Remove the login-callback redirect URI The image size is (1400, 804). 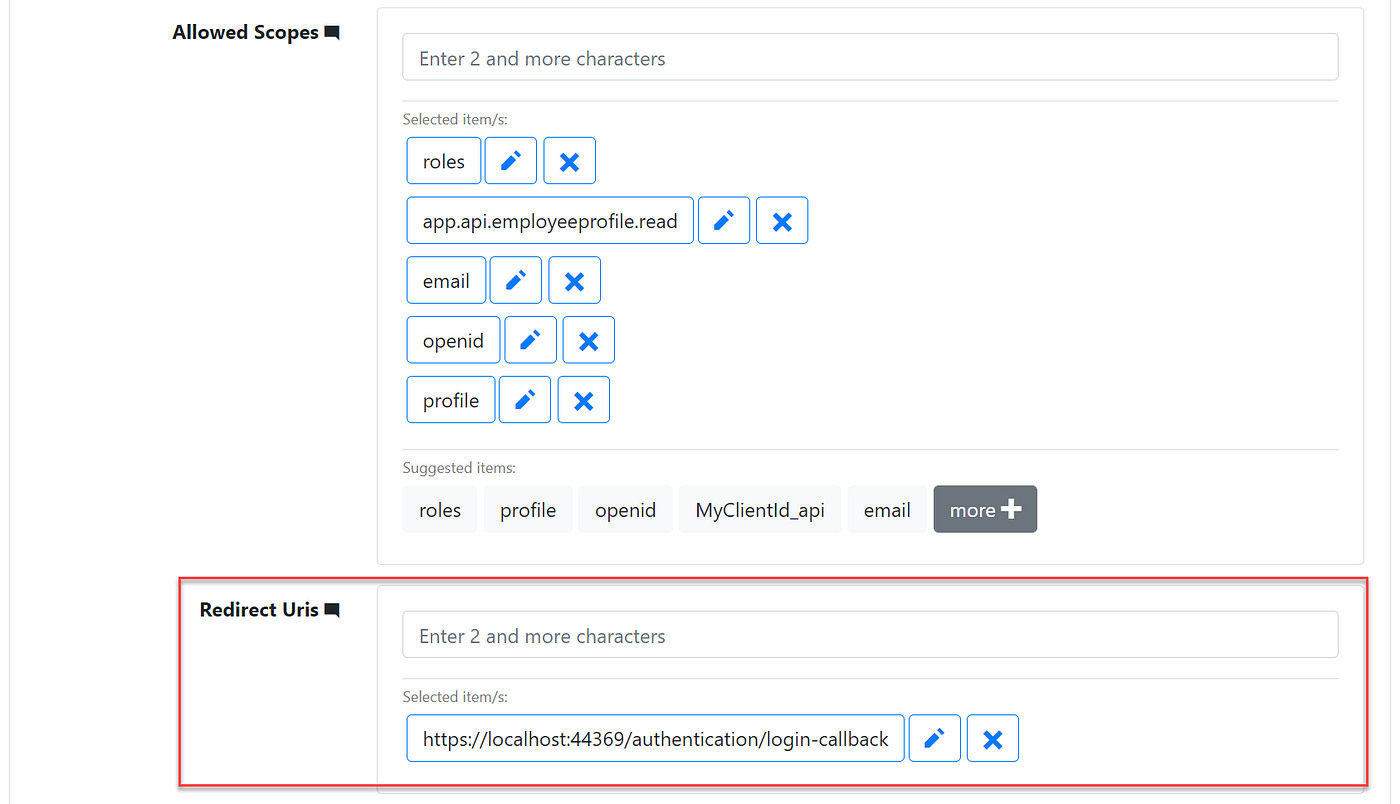pyautogui.click(x=992, y=738)
